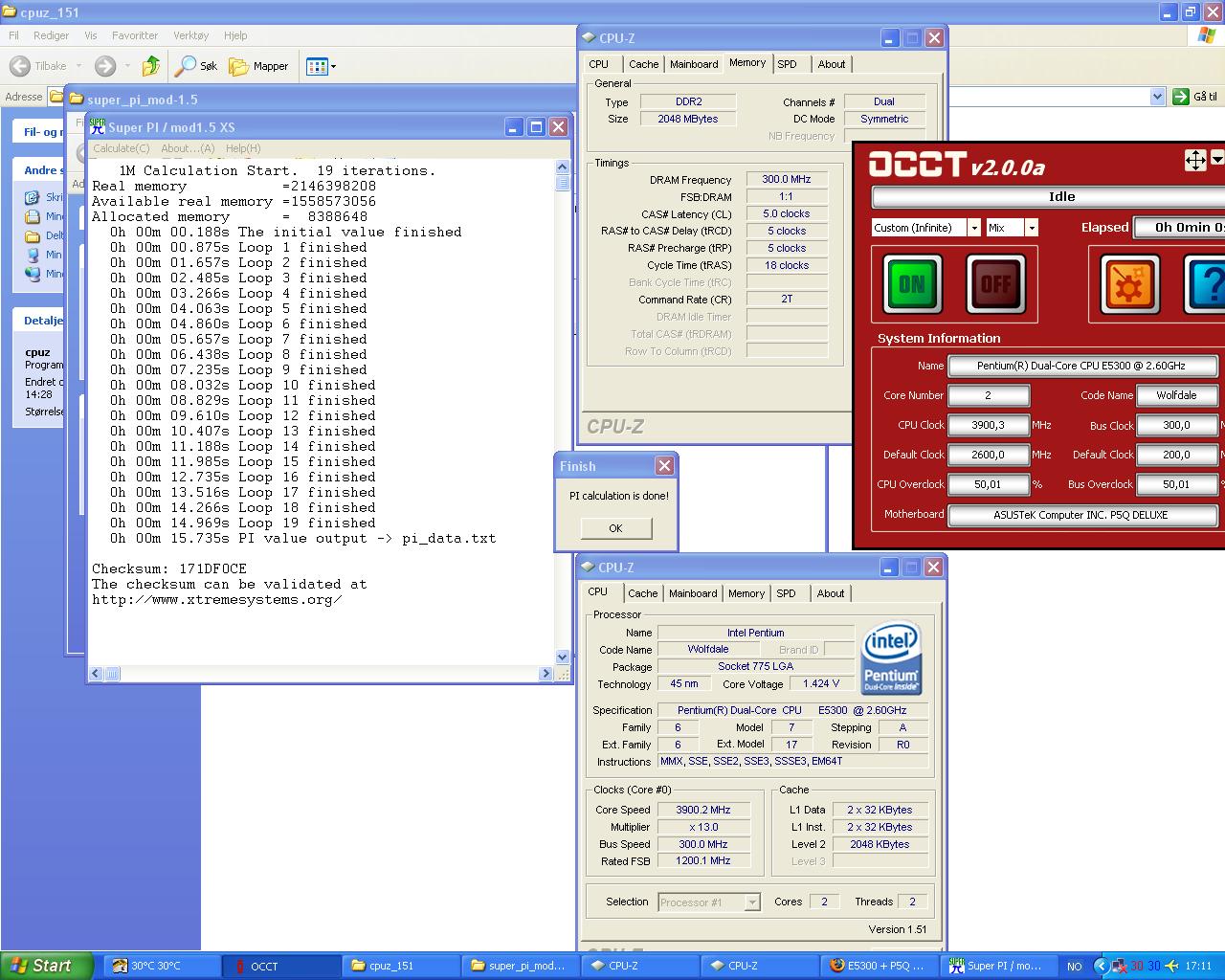Image resolution: width=1225 pixels, height=980 pixels.
Task: Toggle Mapper folders view in Explorer
Action: point(258,66)
